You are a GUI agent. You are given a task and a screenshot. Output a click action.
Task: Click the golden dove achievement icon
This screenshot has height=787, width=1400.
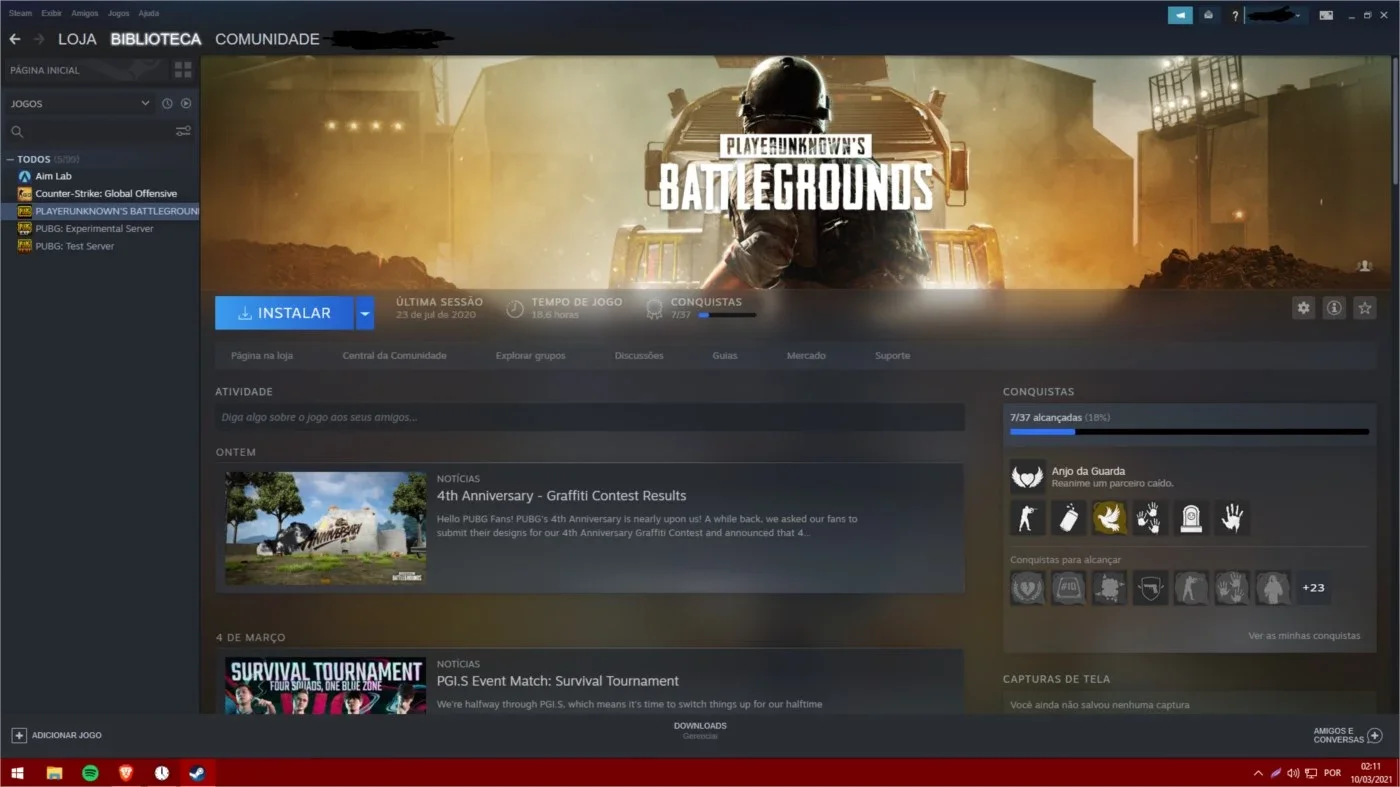click(1109, 518)
